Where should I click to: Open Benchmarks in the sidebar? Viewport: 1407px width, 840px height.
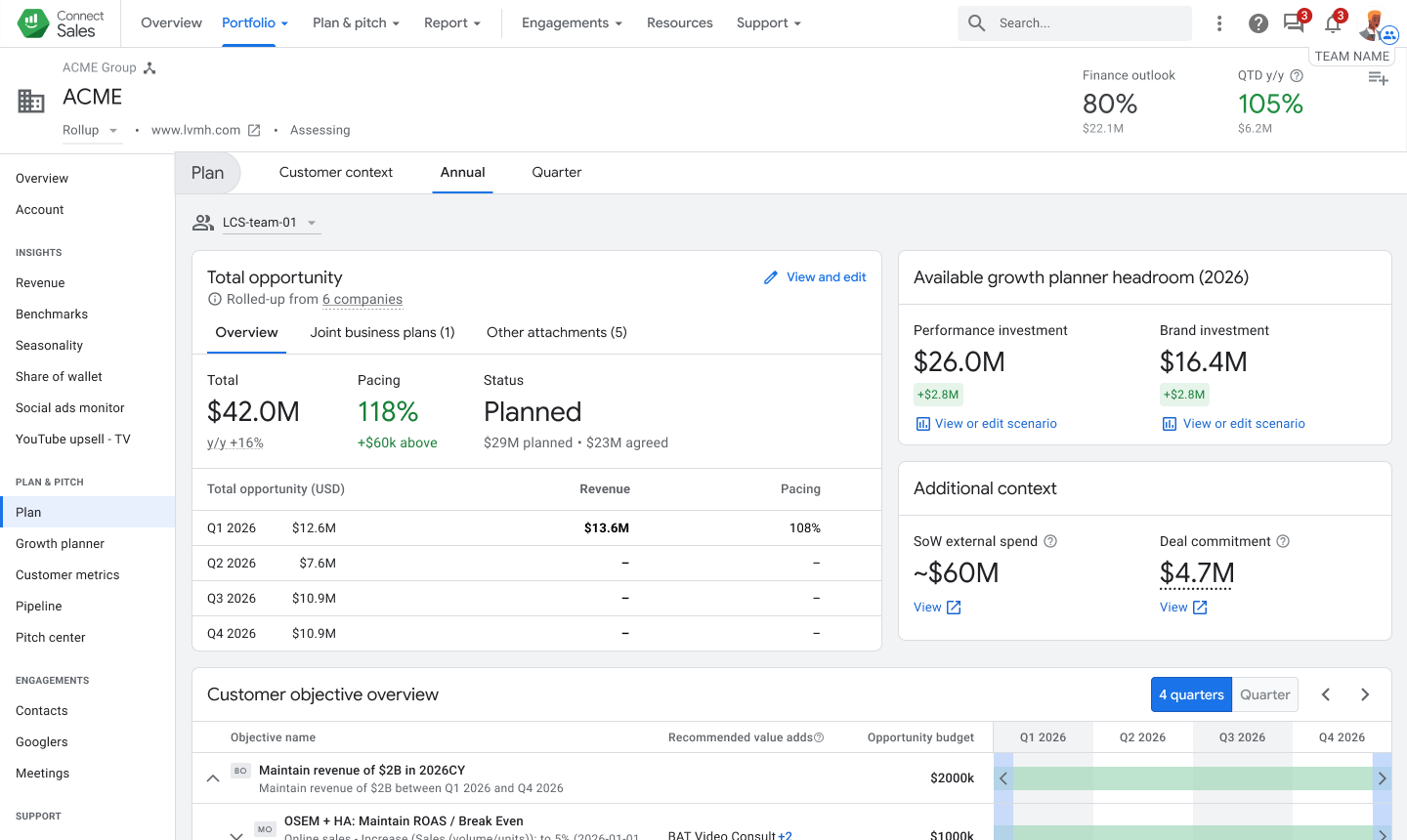pyautogui.click(x=52, y=314)
